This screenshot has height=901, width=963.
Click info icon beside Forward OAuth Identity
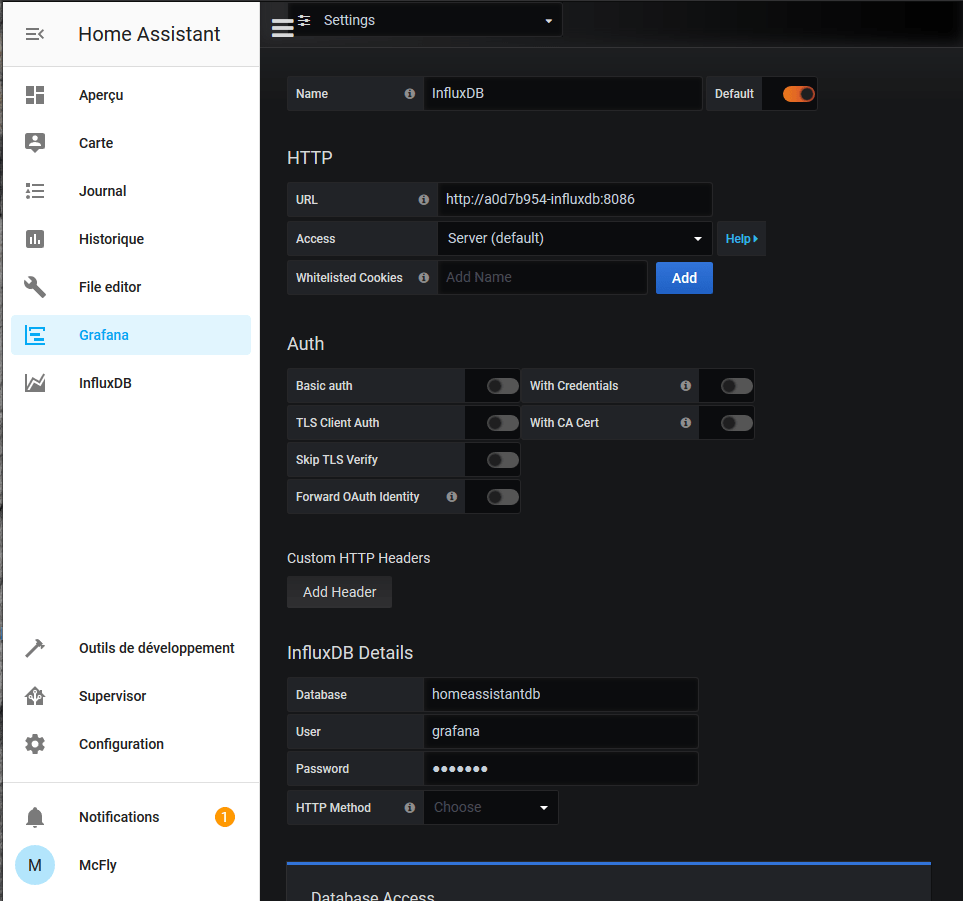(452, 497)
